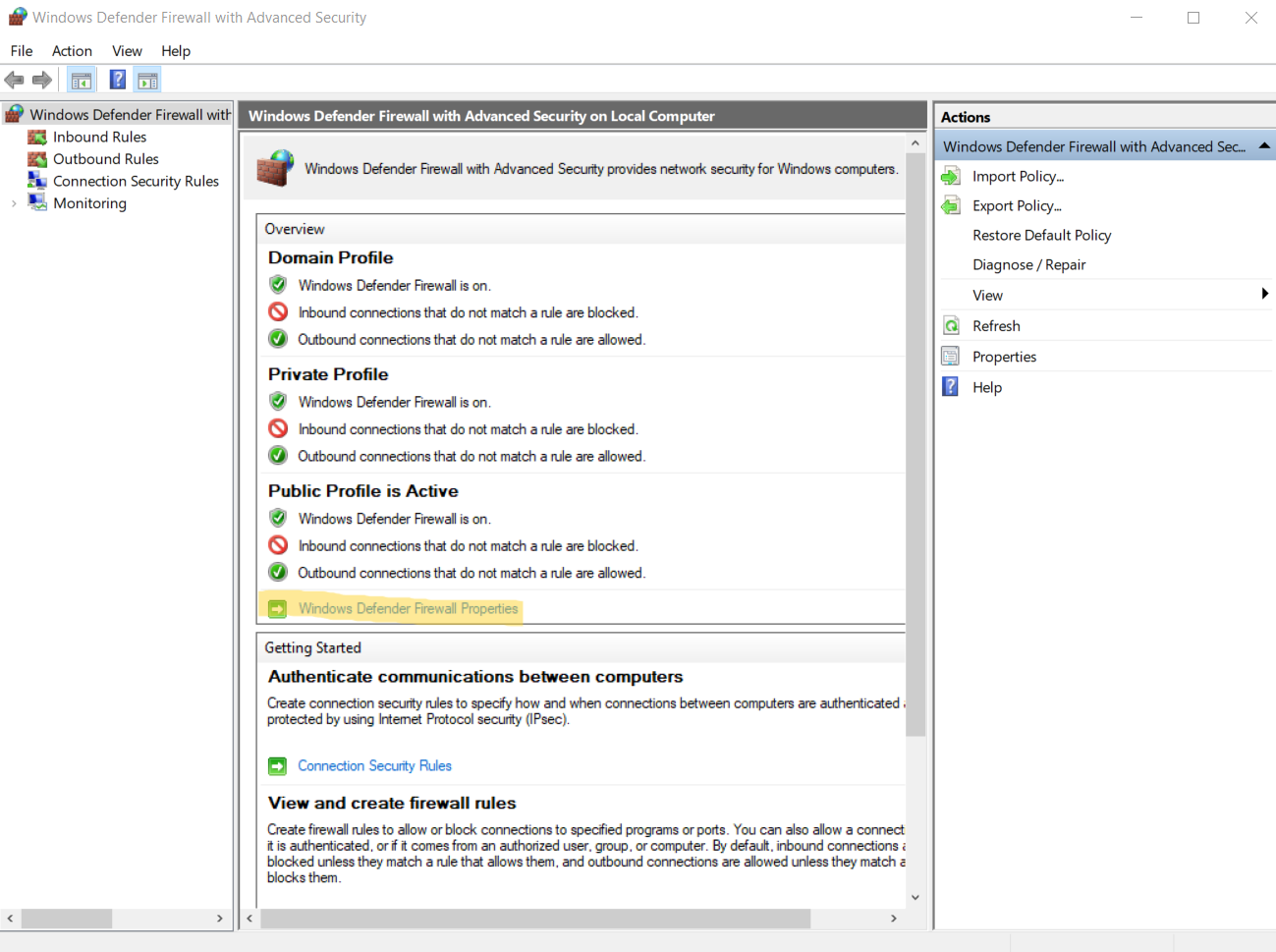1276x952 pixels.
Task: Click Help in Actions pane
Action: pos(987,387)
